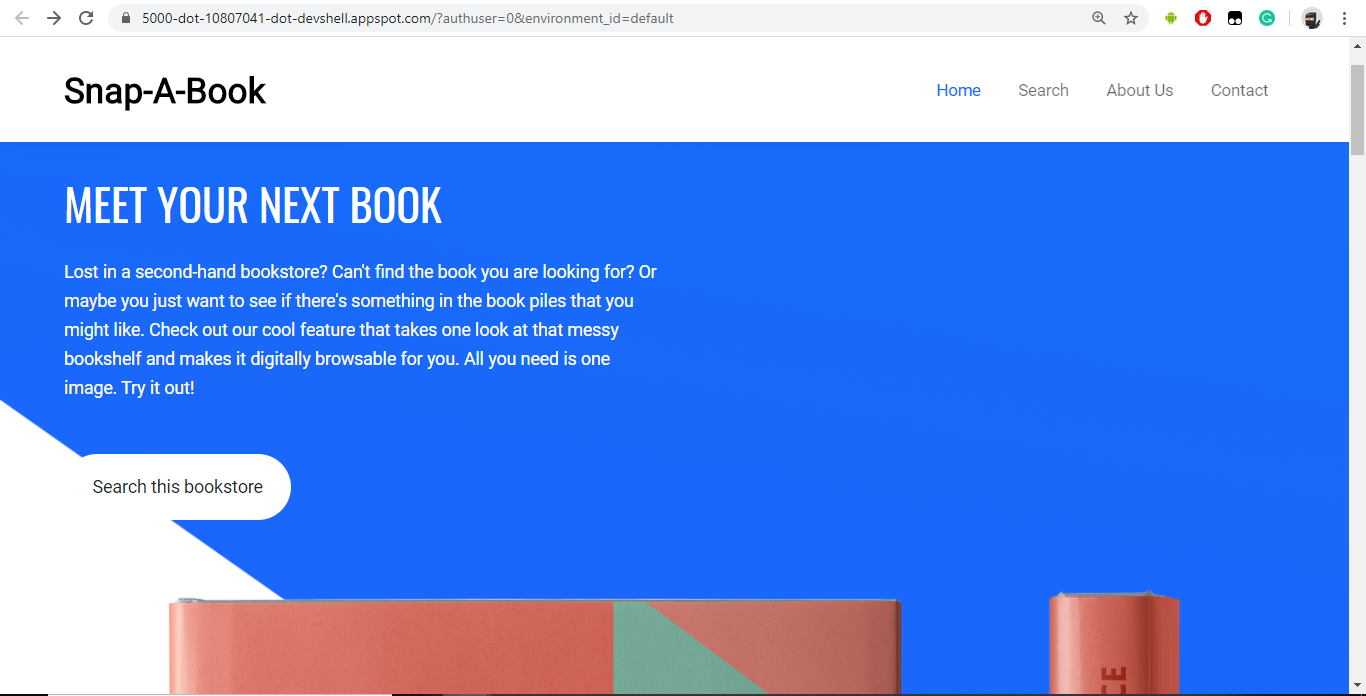Select Home in the site navigation
The image size is (1366, 696).
pos(958,90)
